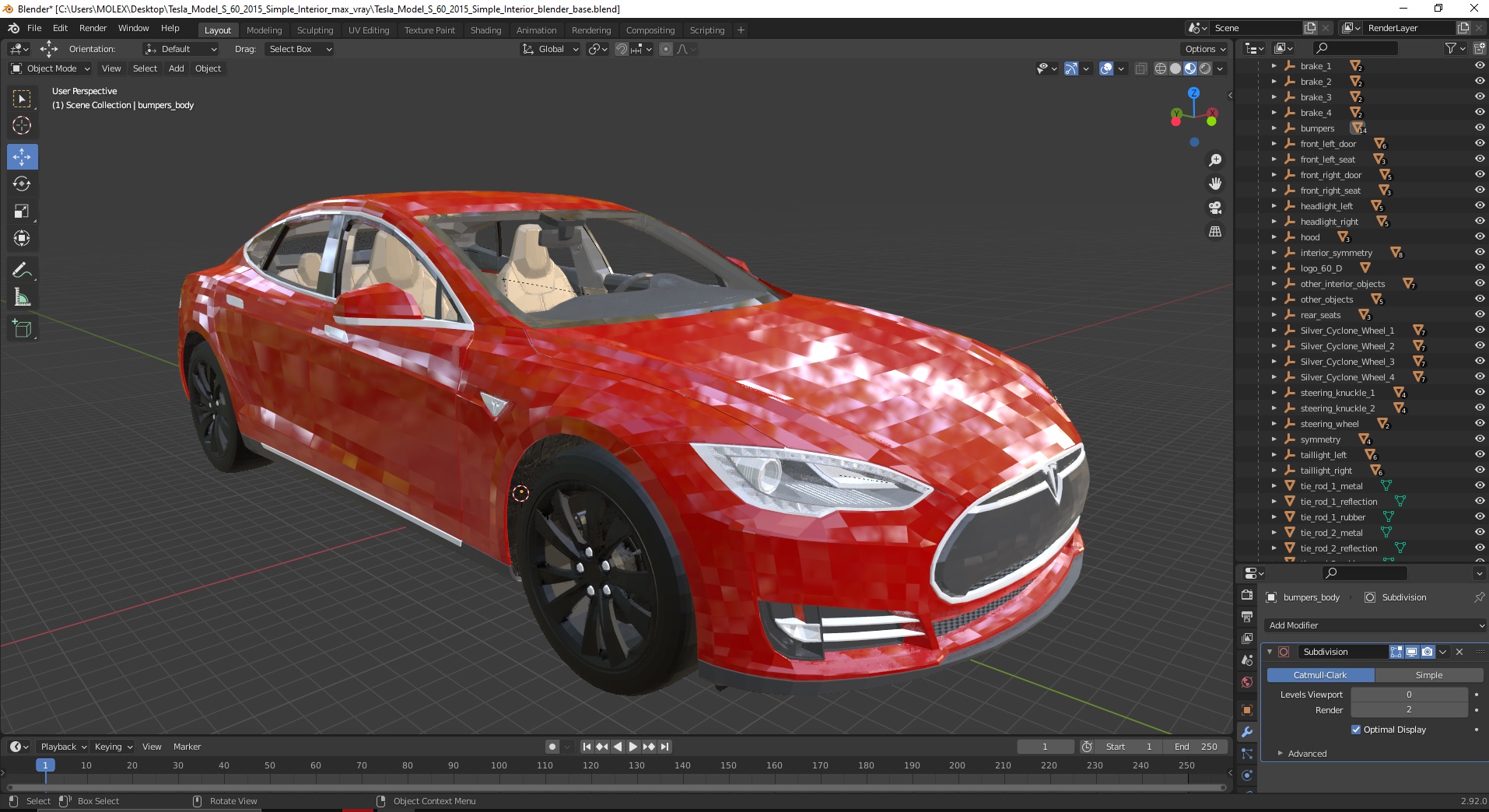Collapse the Subdivision modifier panel

pyautogui.click(x=1270, y=652)
